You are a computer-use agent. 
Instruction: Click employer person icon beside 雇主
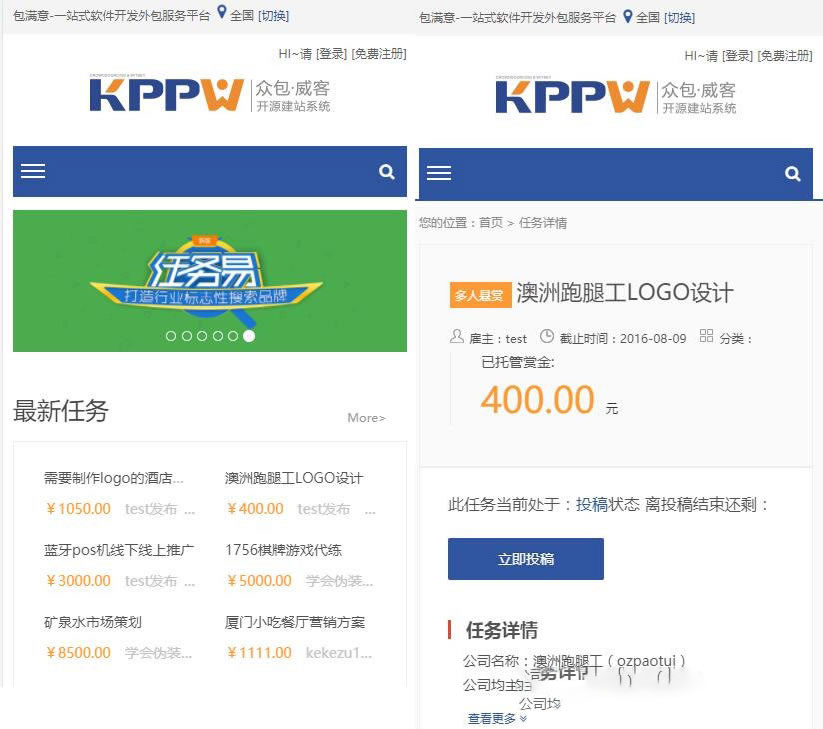tap(457, 336)
